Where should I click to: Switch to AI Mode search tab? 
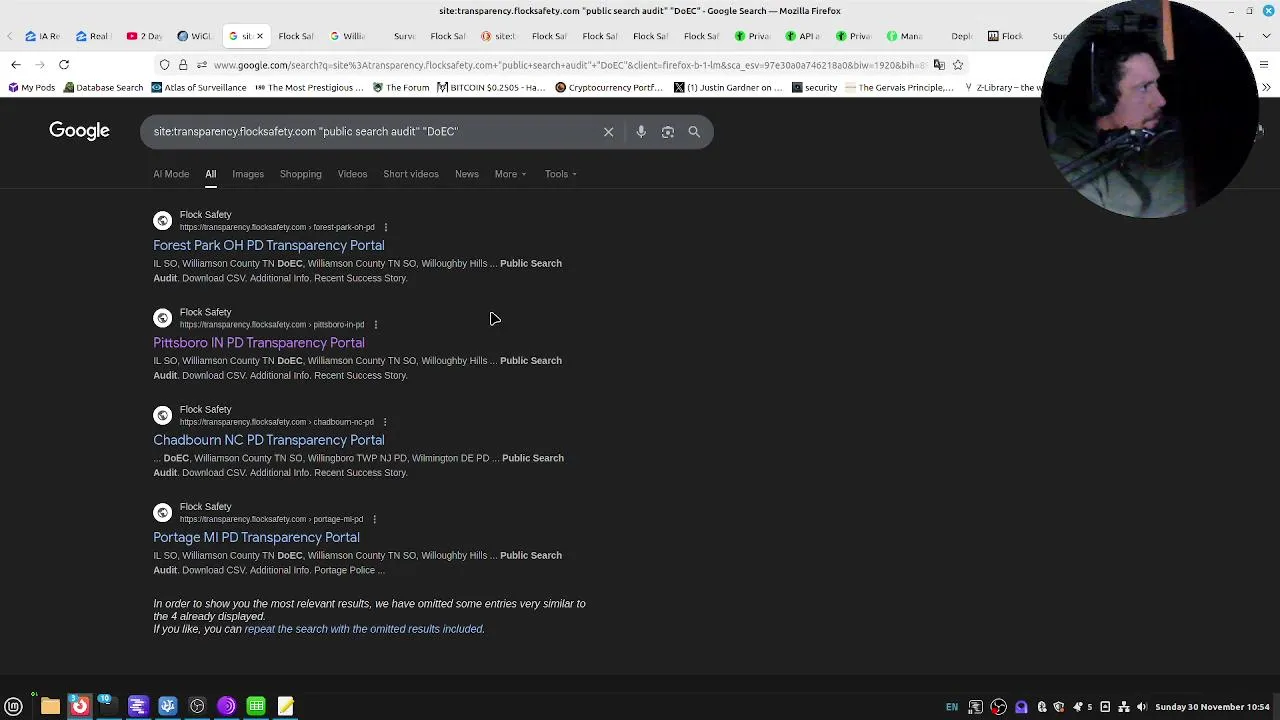click(x=171, y=174)
